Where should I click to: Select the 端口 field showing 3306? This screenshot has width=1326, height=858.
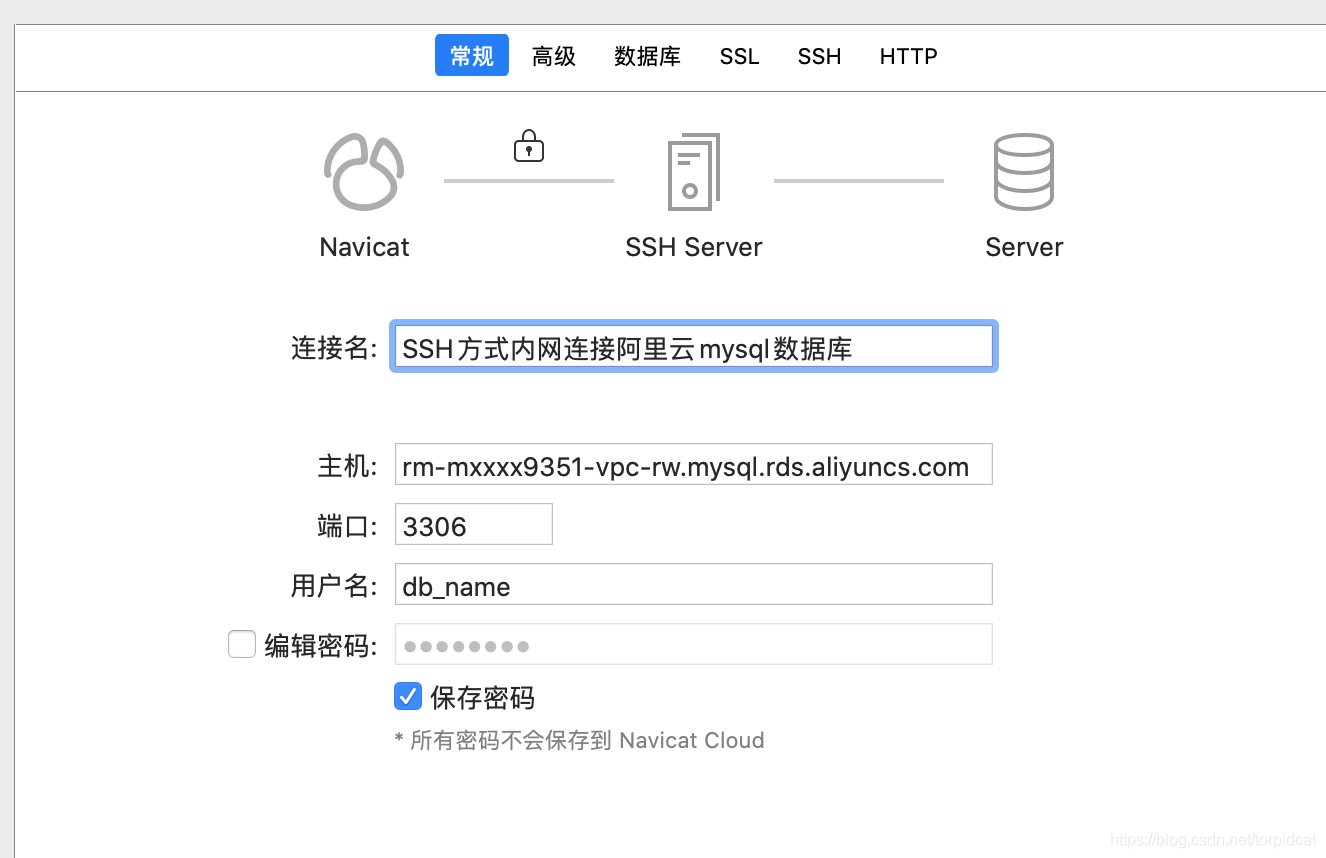click(473, 524)
